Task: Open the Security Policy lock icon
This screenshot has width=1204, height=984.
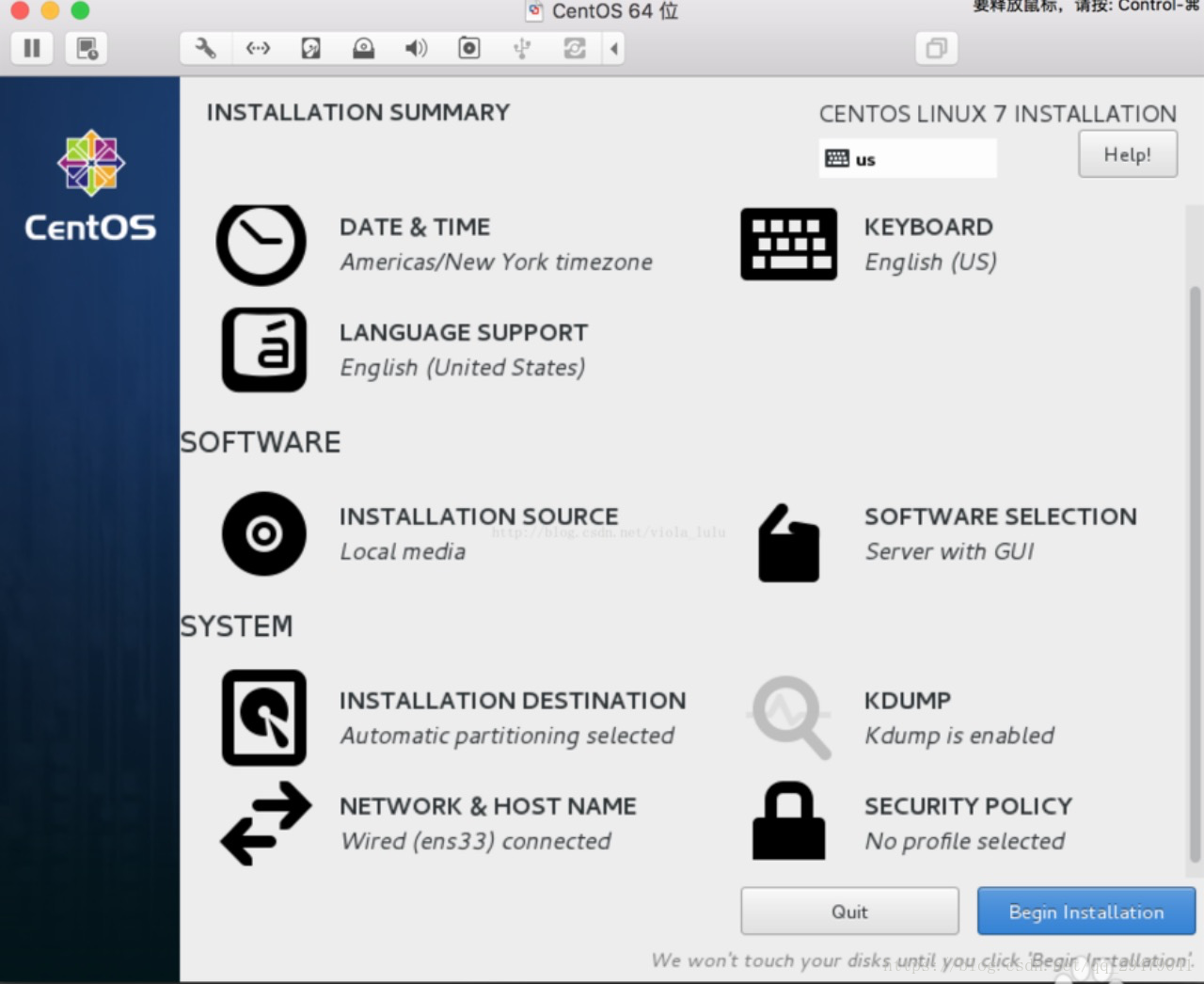Action: point(788,820)
